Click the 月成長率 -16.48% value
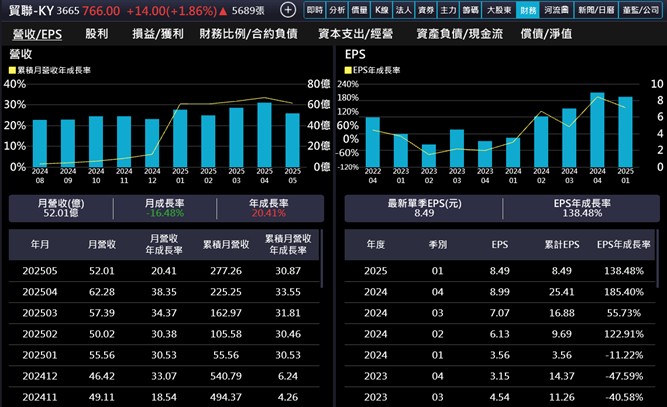 [x=165, y=213]
